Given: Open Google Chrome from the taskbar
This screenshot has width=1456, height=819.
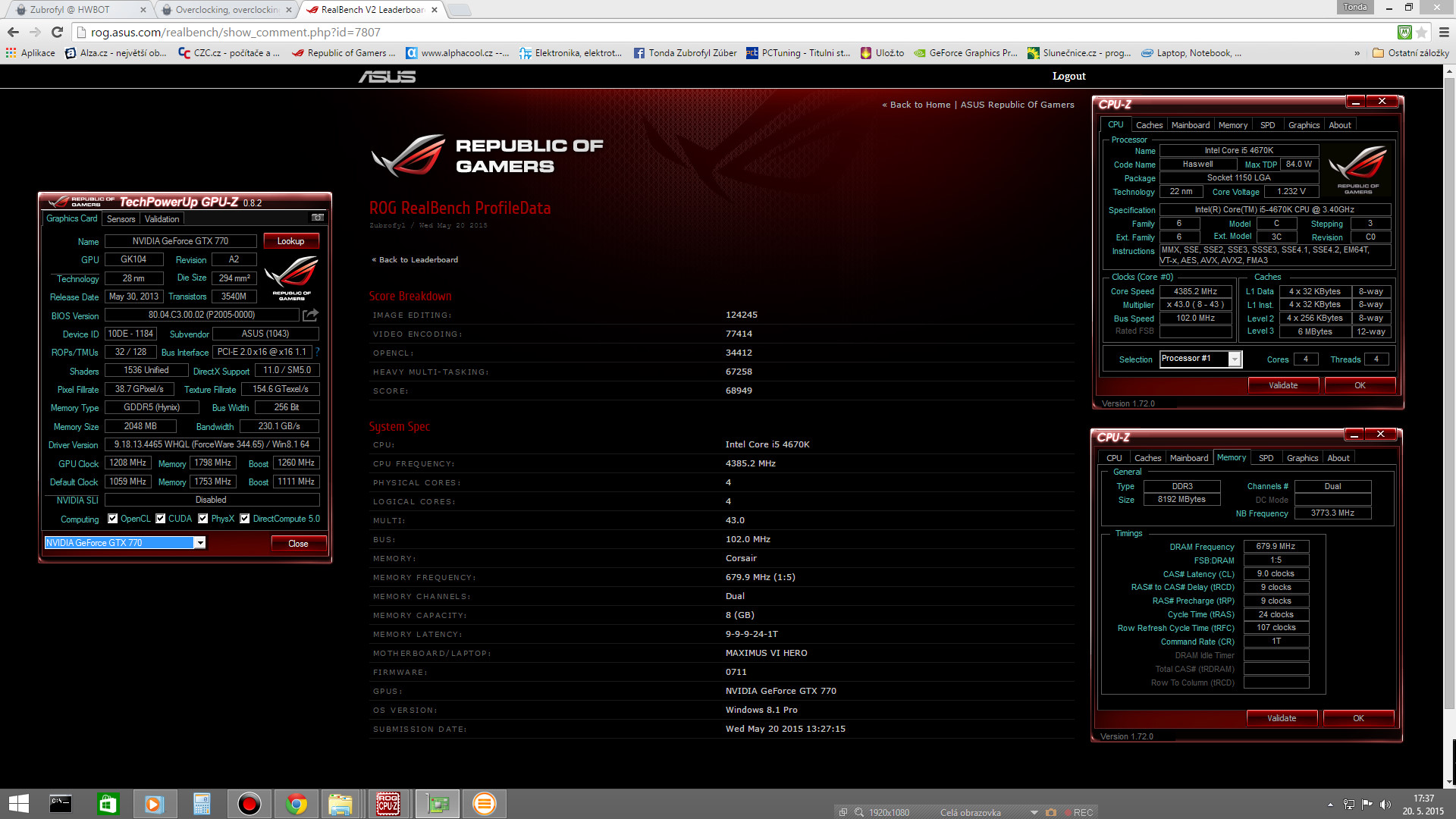Looking at the screenshot, I should tap(296, 804).
